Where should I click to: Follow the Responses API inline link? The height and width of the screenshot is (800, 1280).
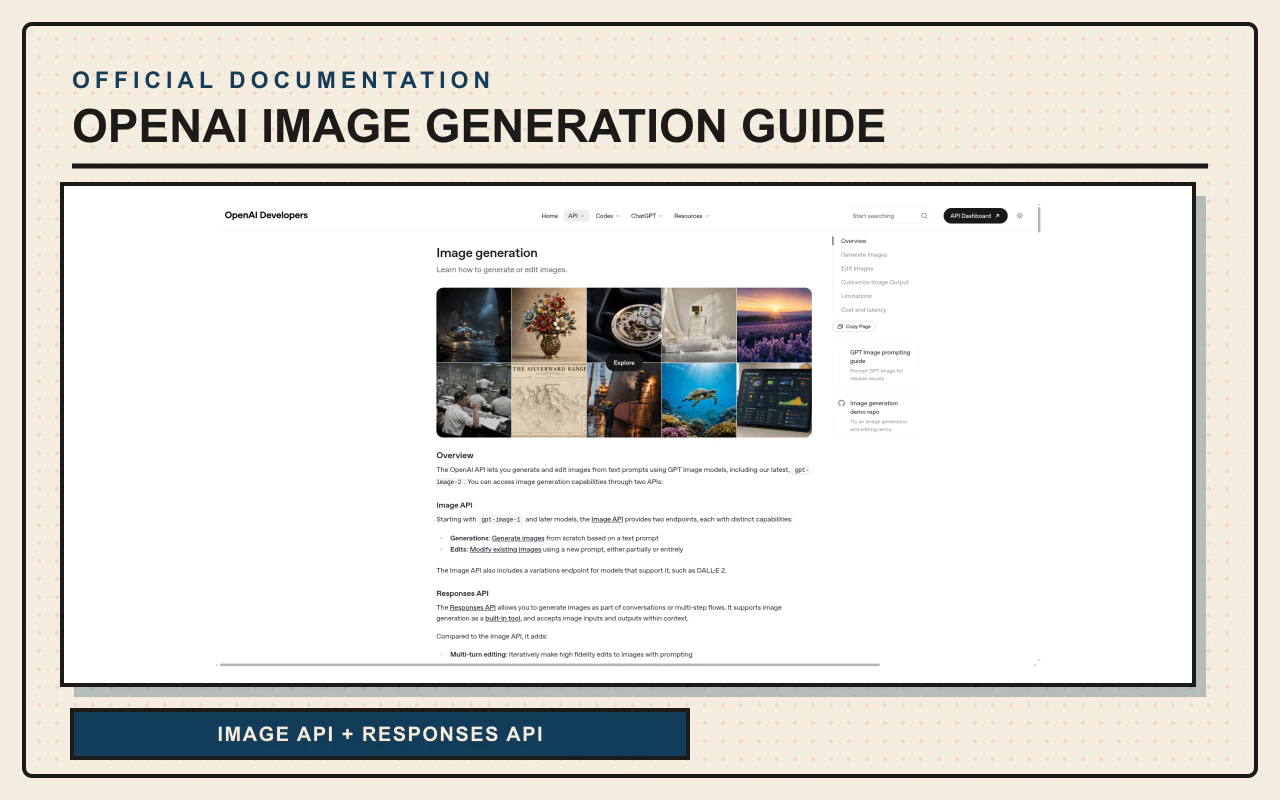point(472,607)
